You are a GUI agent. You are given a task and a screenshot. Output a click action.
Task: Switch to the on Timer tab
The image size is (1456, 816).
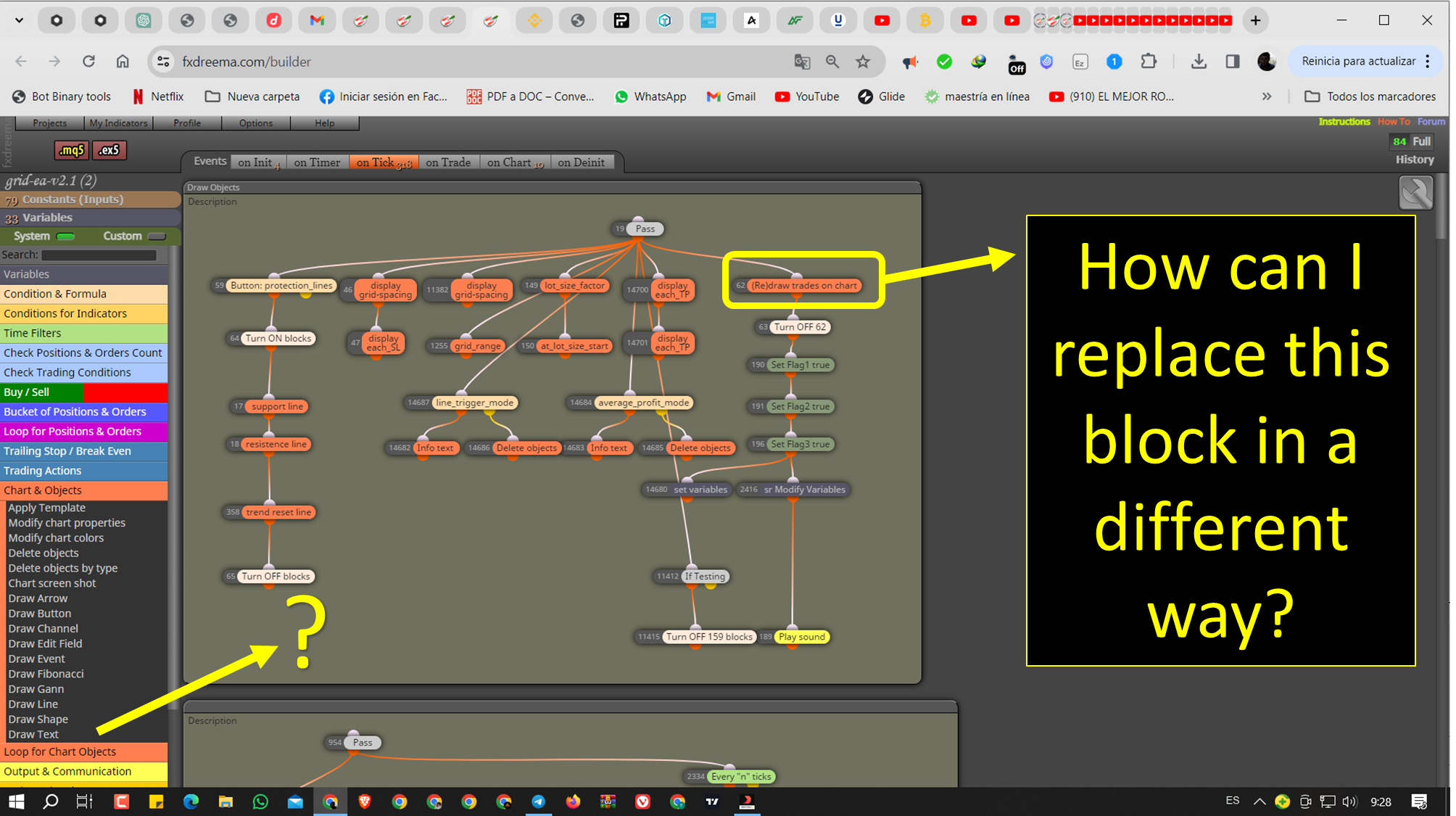317,162
